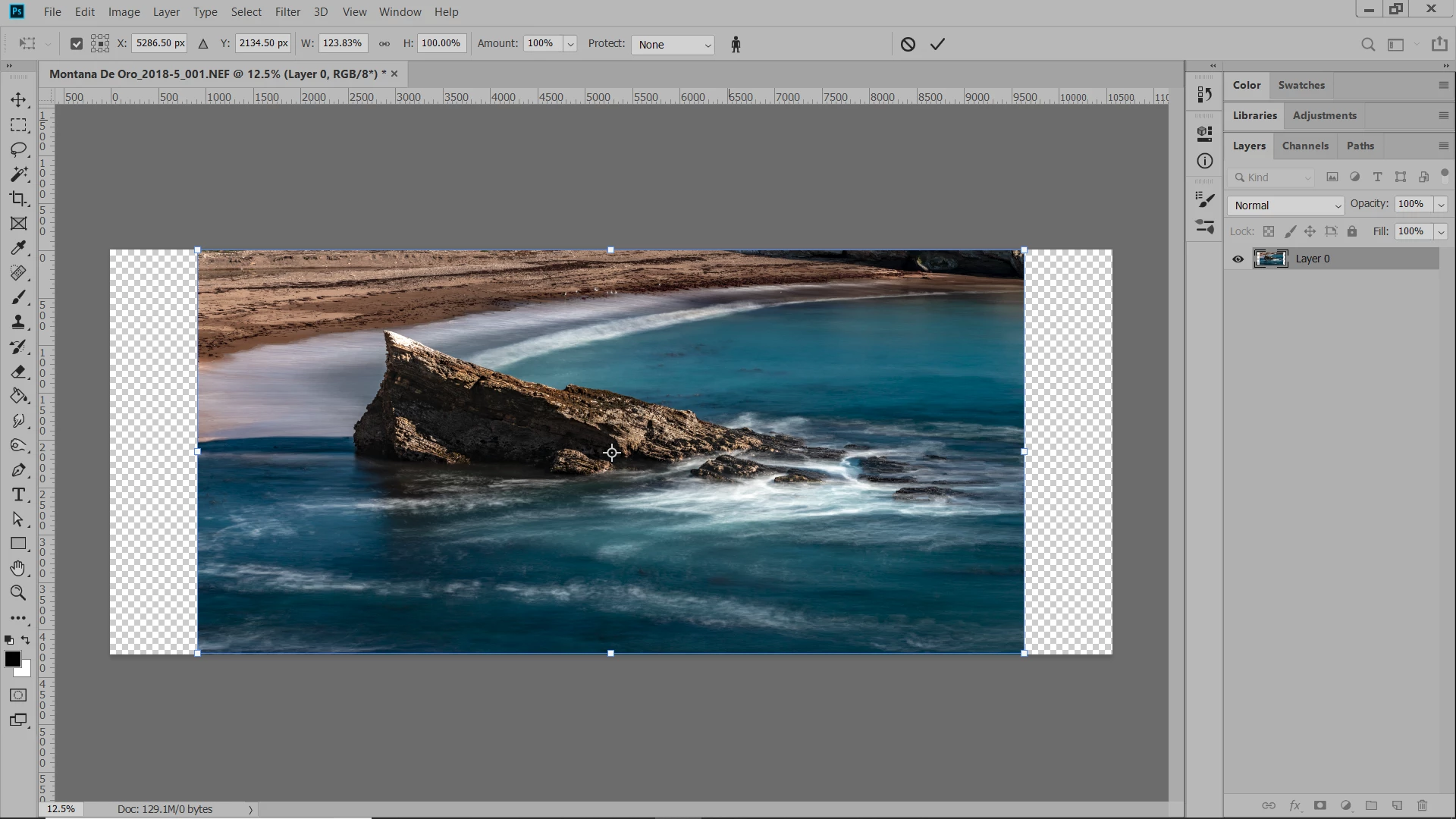Select the Magic Wand tool
1456x819 pixels.
(18, 174)
